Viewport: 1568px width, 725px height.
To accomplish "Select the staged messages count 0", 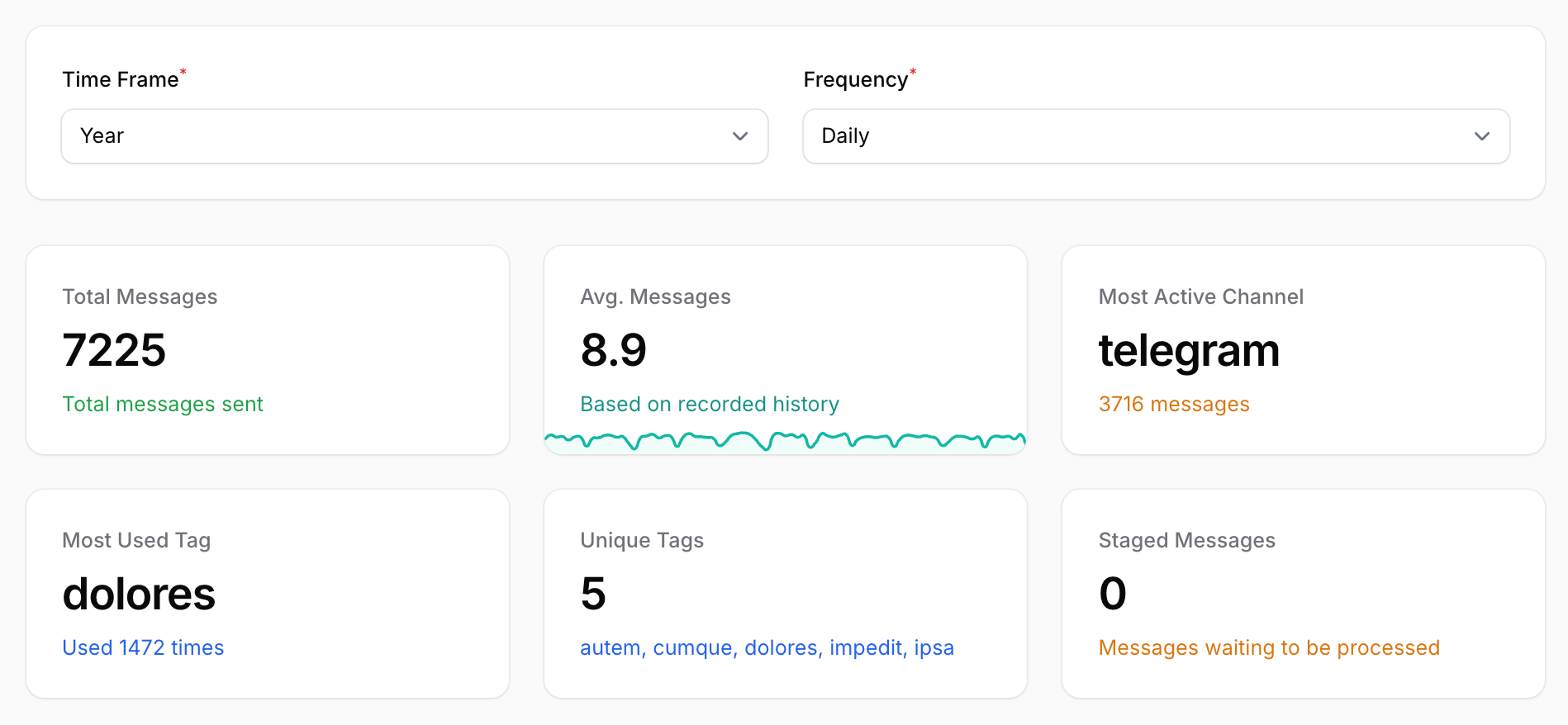I will [1113, 594].
